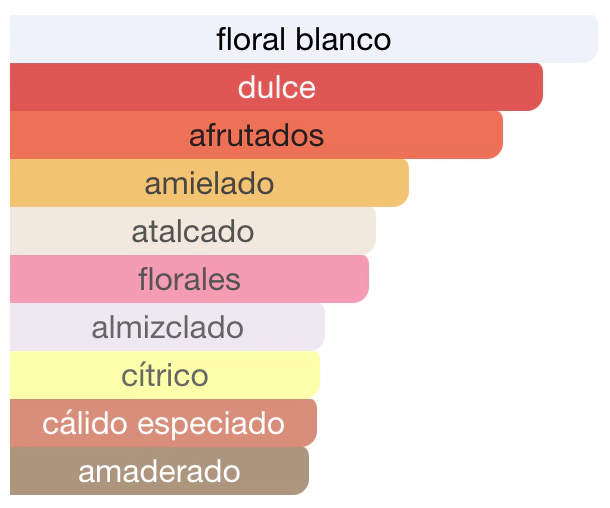Click the 'floral blanco' text label
The width and height of the screenshot is (610, 508).
coord(304,39)
